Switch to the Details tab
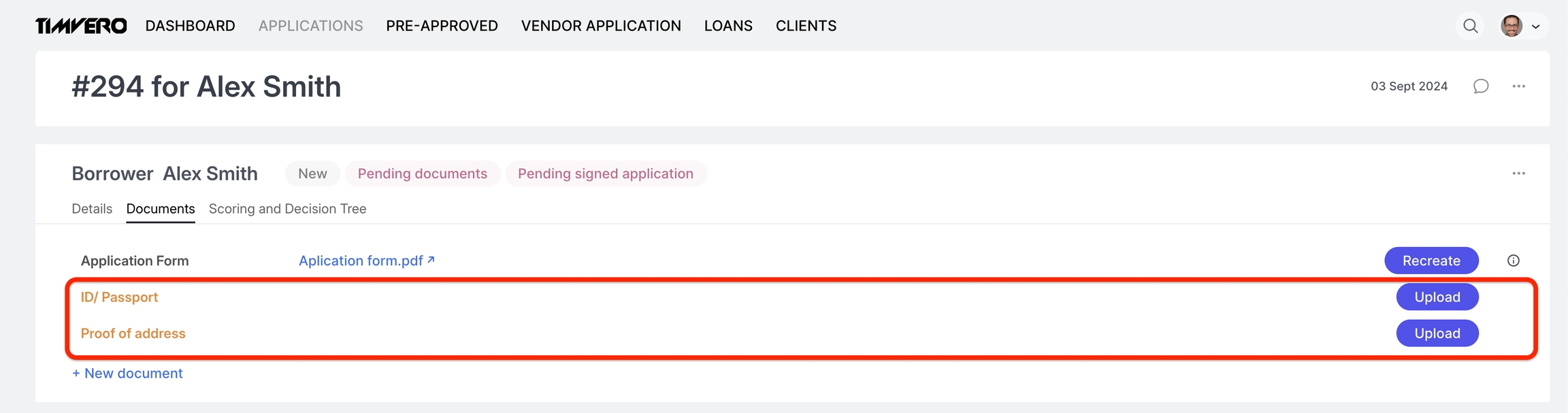This screenshot has height=413, width=1568. click(x=92, y=209)
